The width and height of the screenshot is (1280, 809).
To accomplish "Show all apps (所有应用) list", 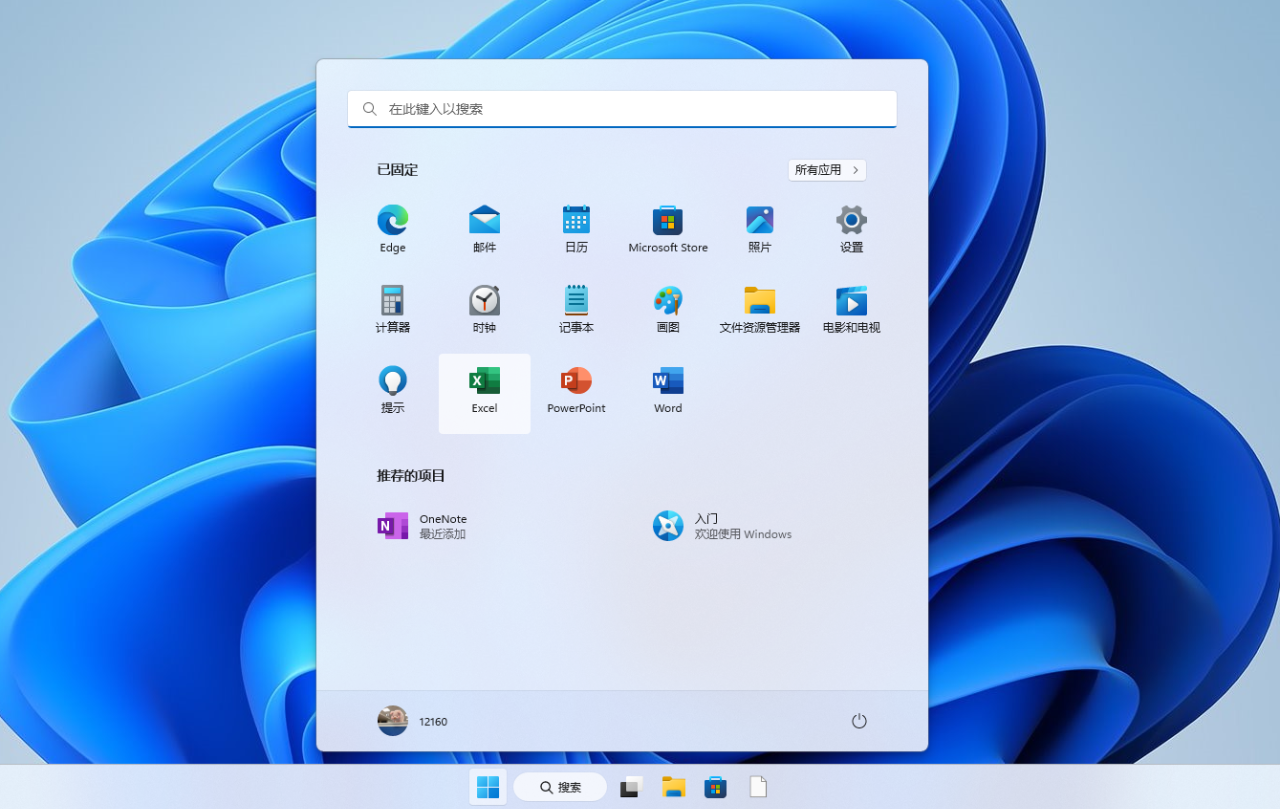I will 827,170.
